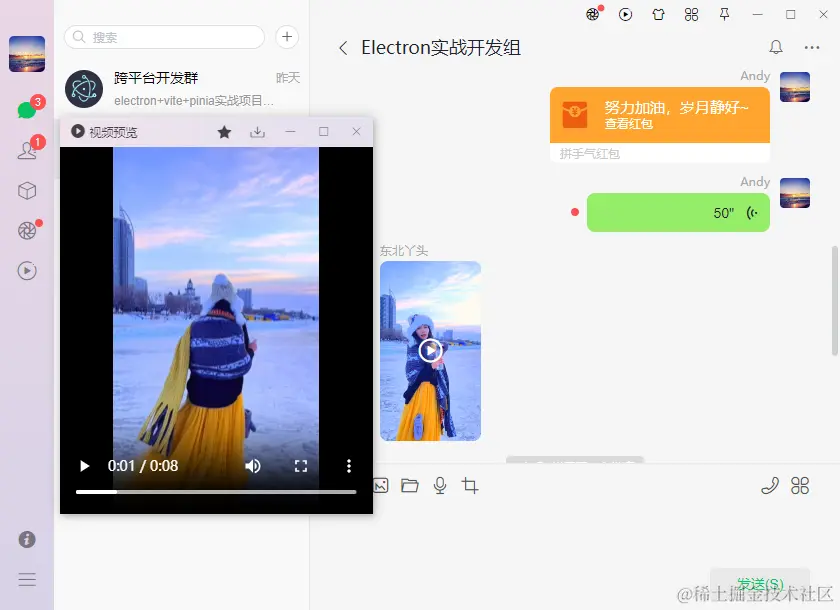Open Video Channels play icon in title bar
Image resolution: width=840 pixels, height=610 pixels.
click(626, 14)
